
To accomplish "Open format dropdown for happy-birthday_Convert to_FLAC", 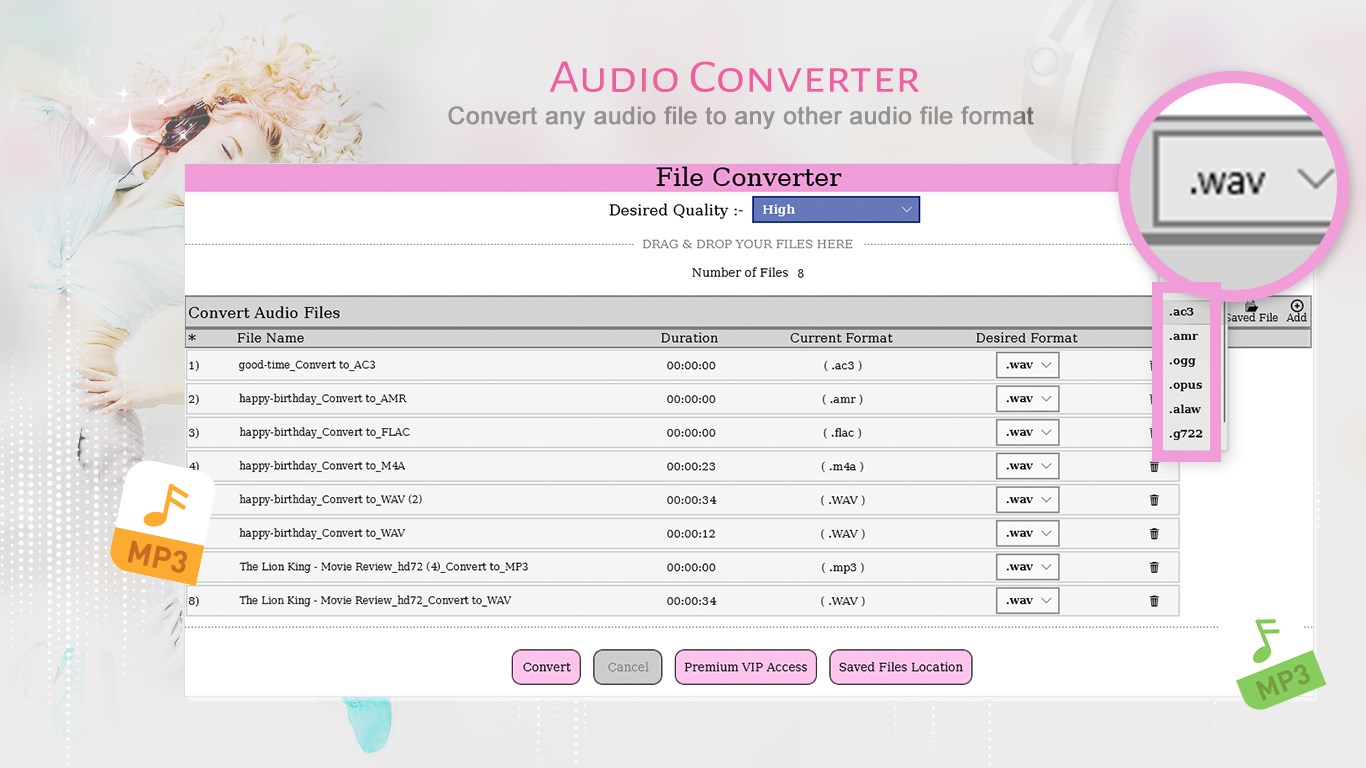I will [1028, 433].
